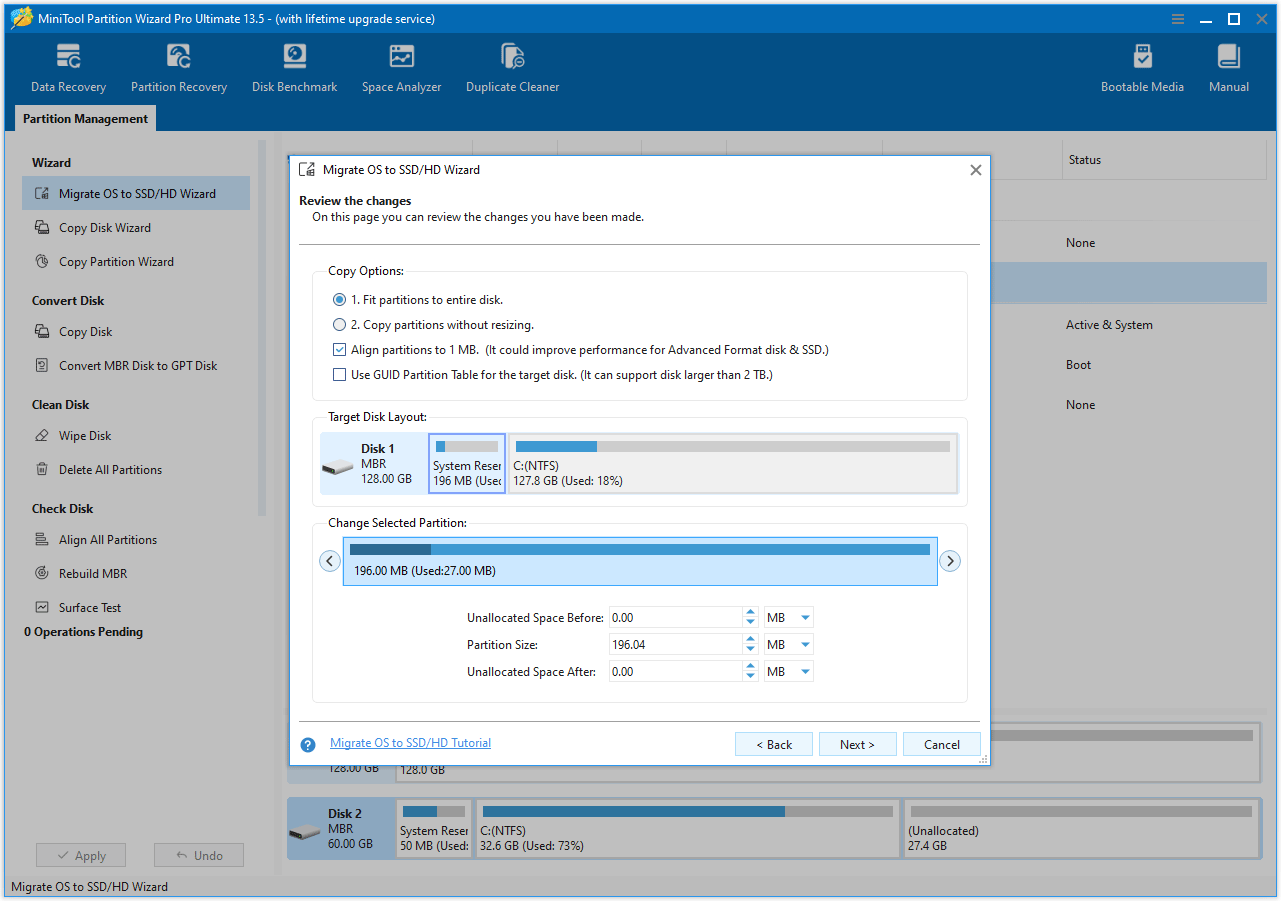Click the help question mark icon

(x=307, y=744)
